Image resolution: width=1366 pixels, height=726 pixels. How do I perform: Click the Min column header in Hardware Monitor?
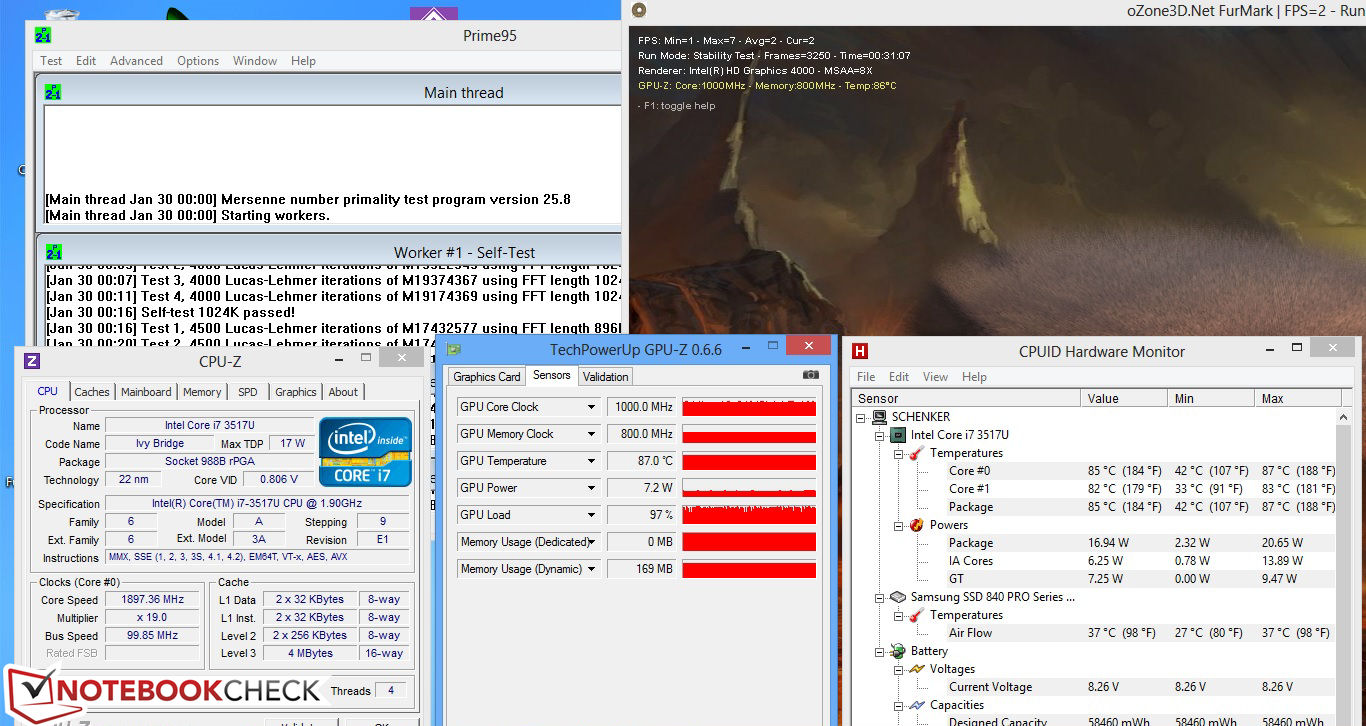pyautogui.click(x=1211, y=398)
